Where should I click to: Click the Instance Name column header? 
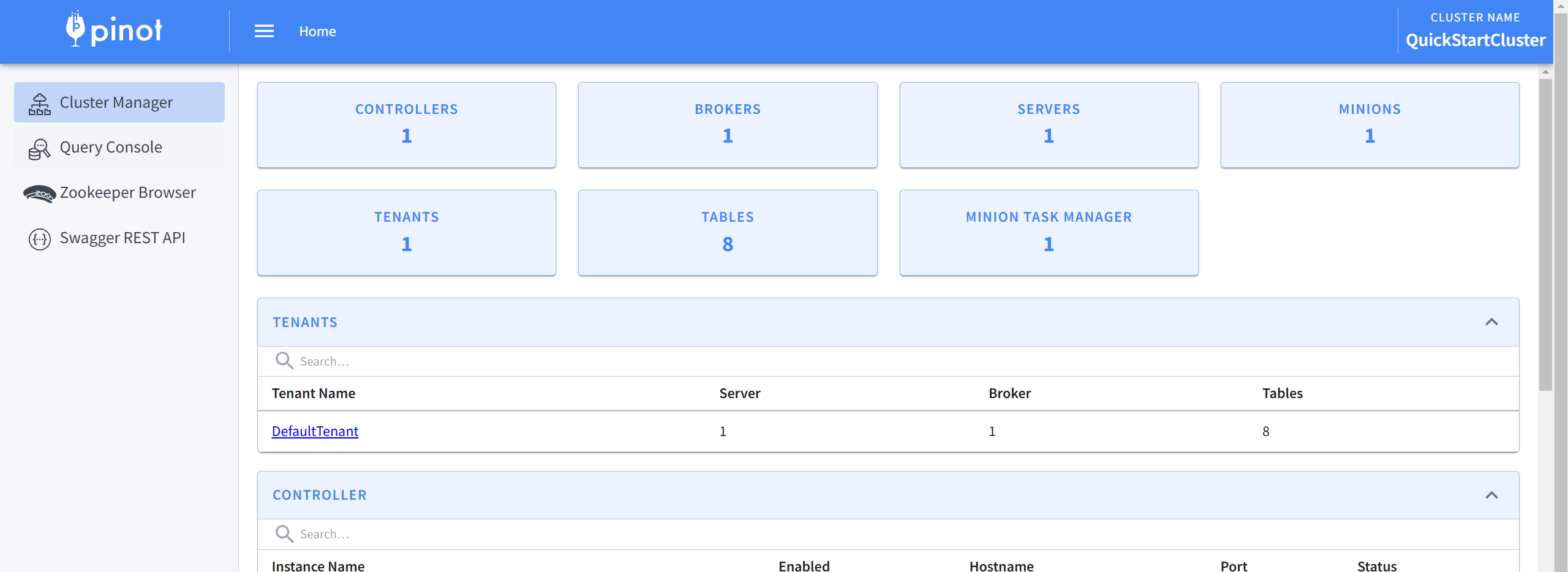coord(318,566)
